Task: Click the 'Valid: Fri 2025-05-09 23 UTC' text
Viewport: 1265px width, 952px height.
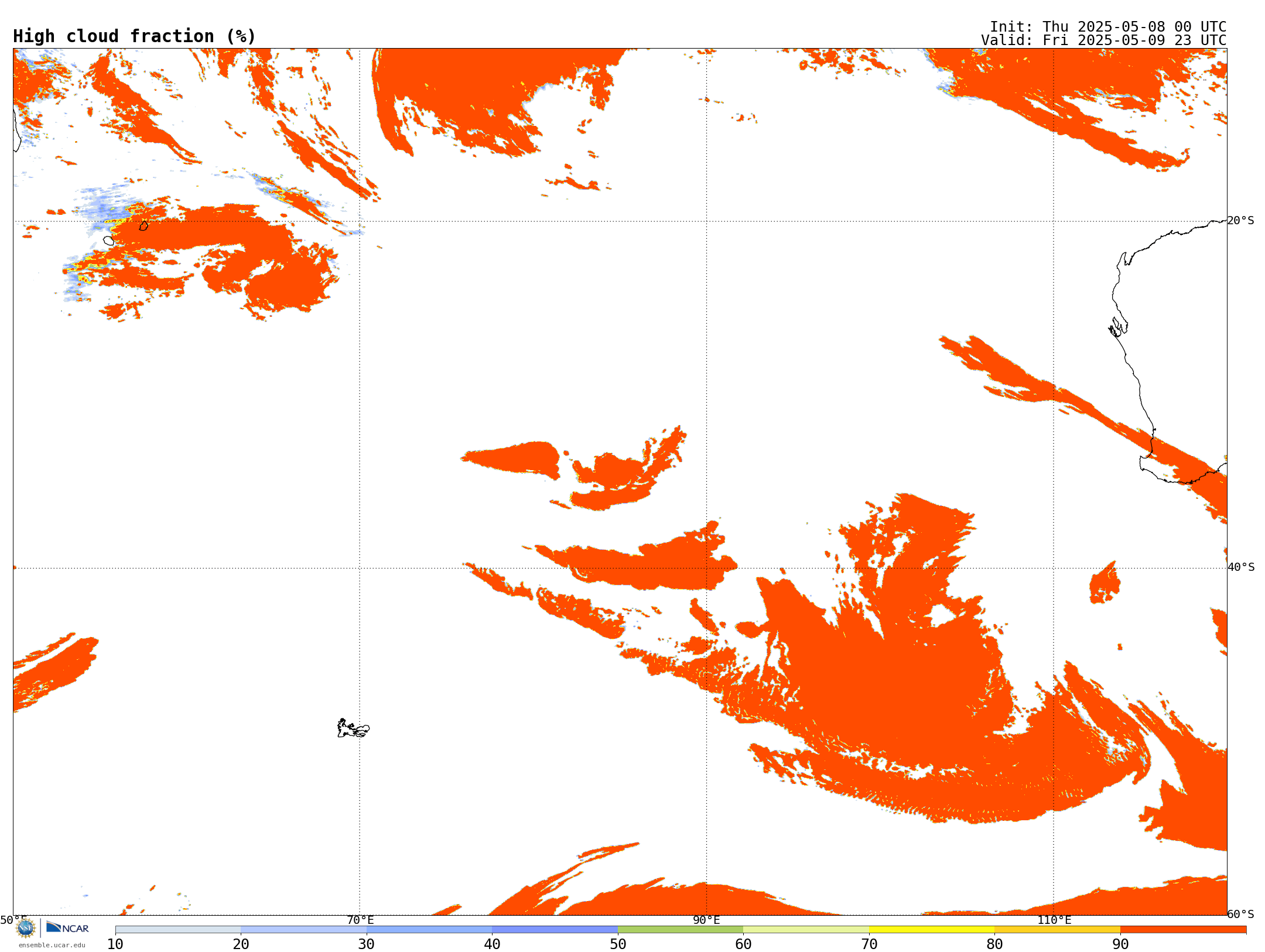Action: coord(1104,40)
